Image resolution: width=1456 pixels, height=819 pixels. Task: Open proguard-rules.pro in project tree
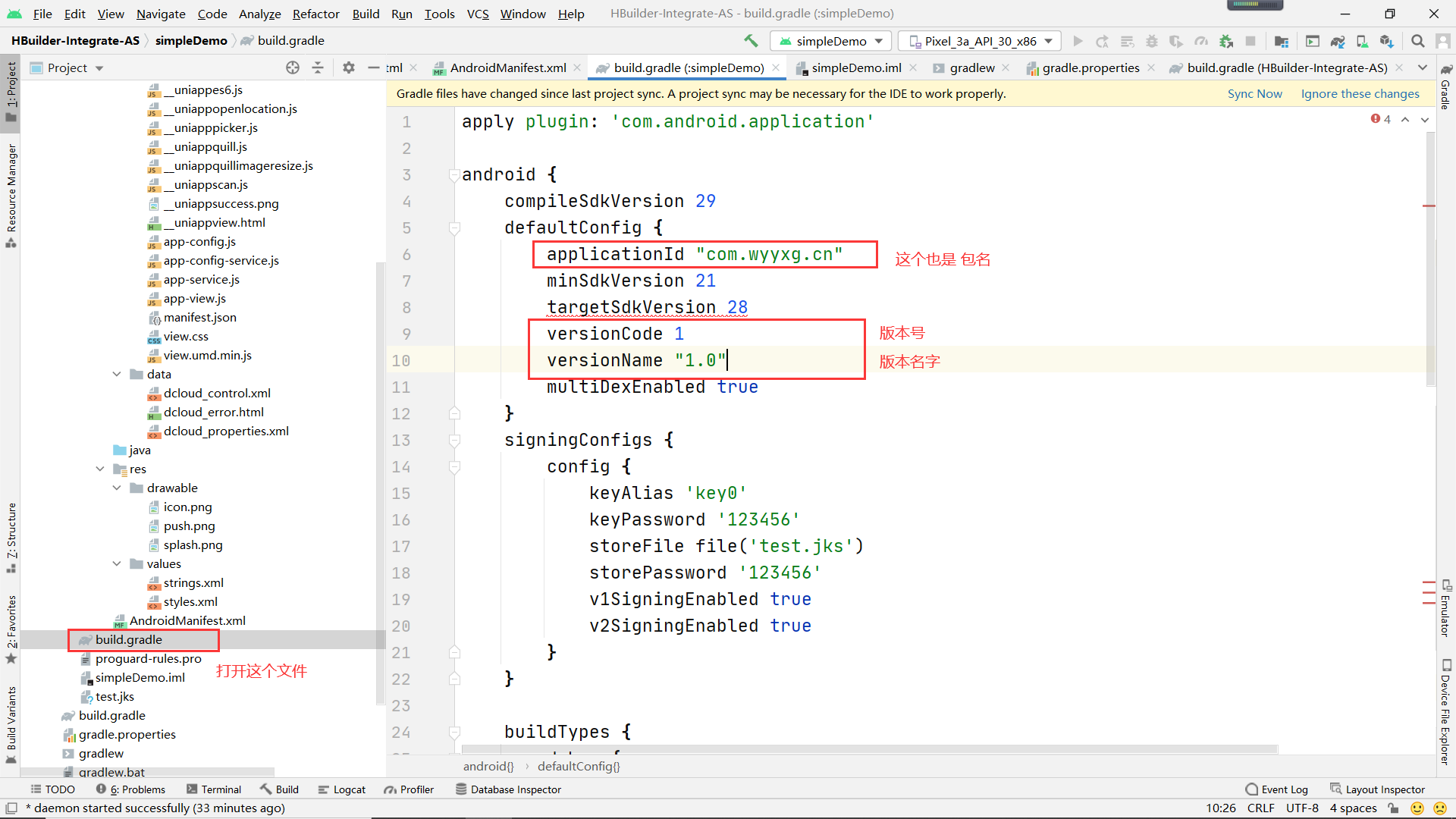(x=148, y=658)
